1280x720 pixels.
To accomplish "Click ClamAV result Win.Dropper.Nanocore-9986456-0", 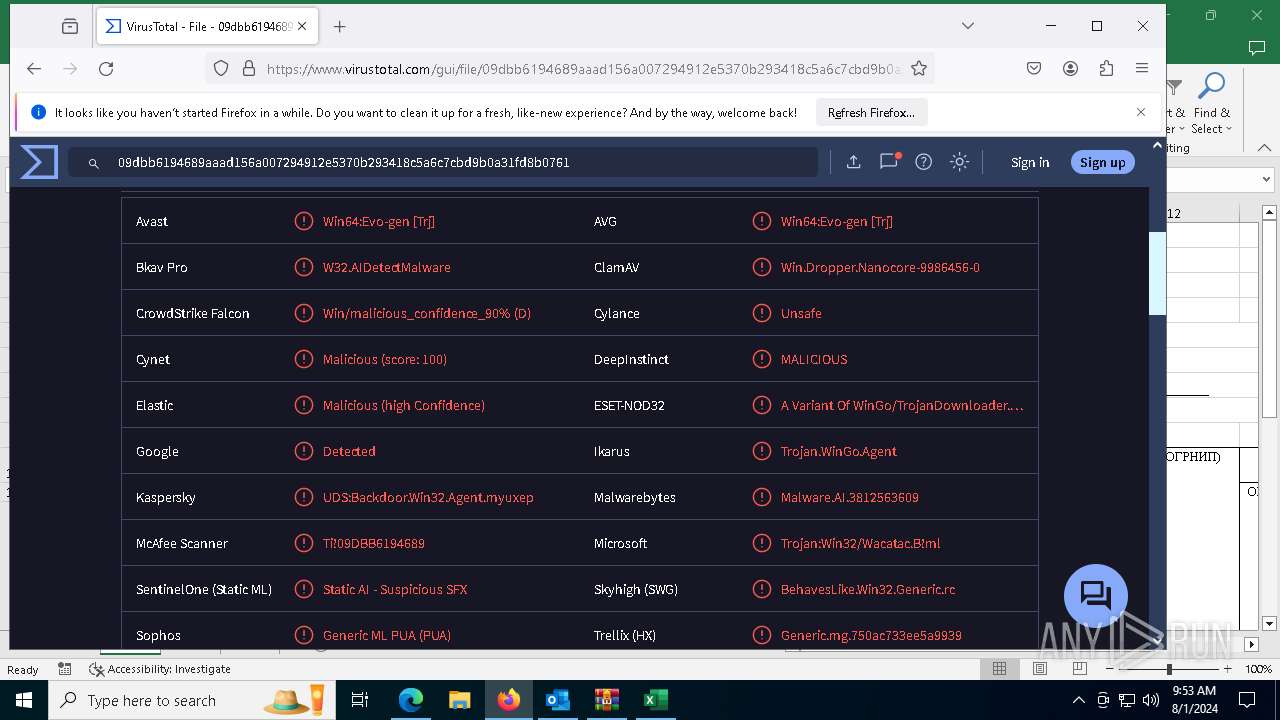I will coord(880,267).
